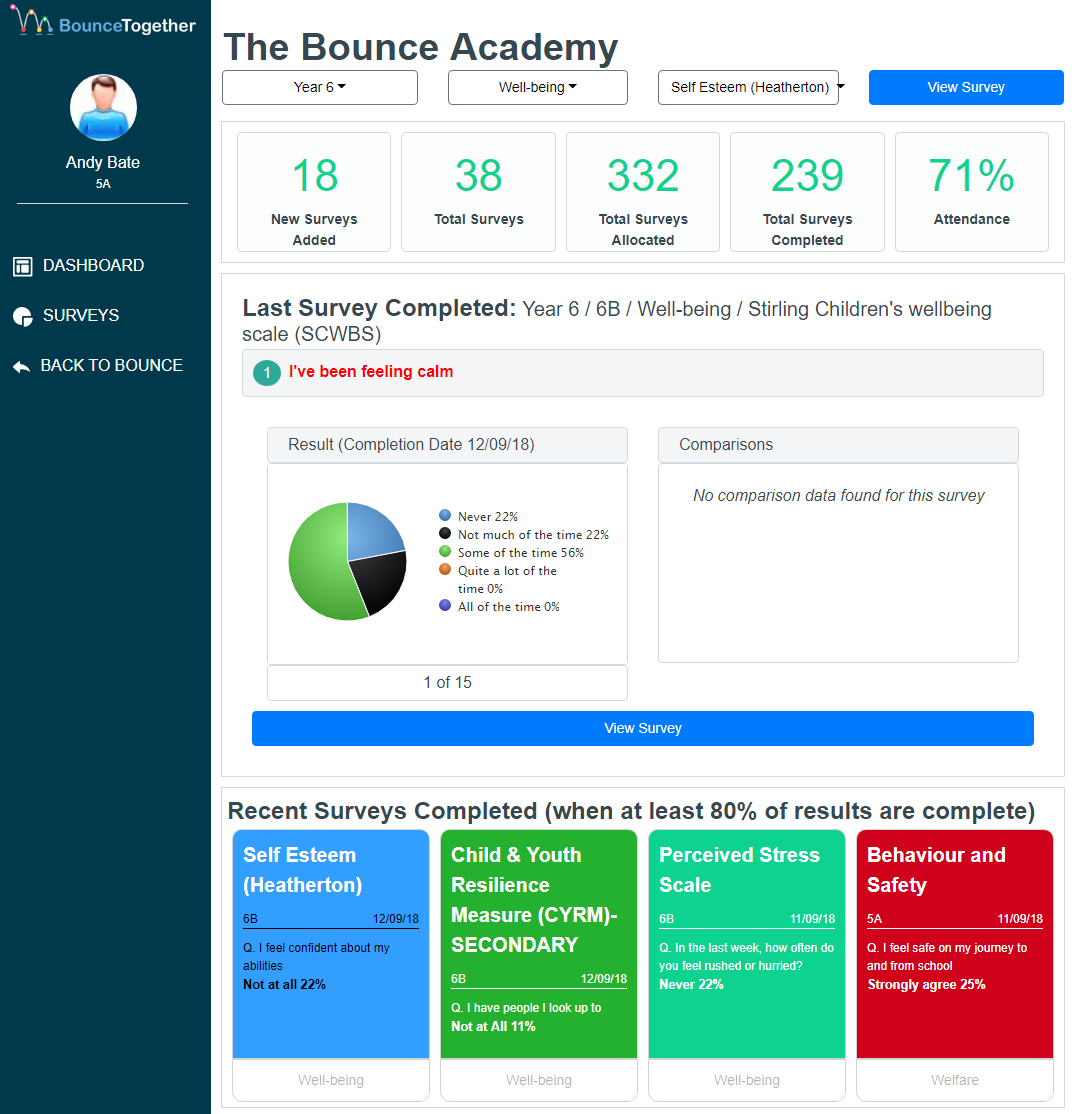Image resolution: width=1075 pixels, height=1114 pixels.
Task: Click "No comparison data found for this survey"
Action: (x=838, y=495)
